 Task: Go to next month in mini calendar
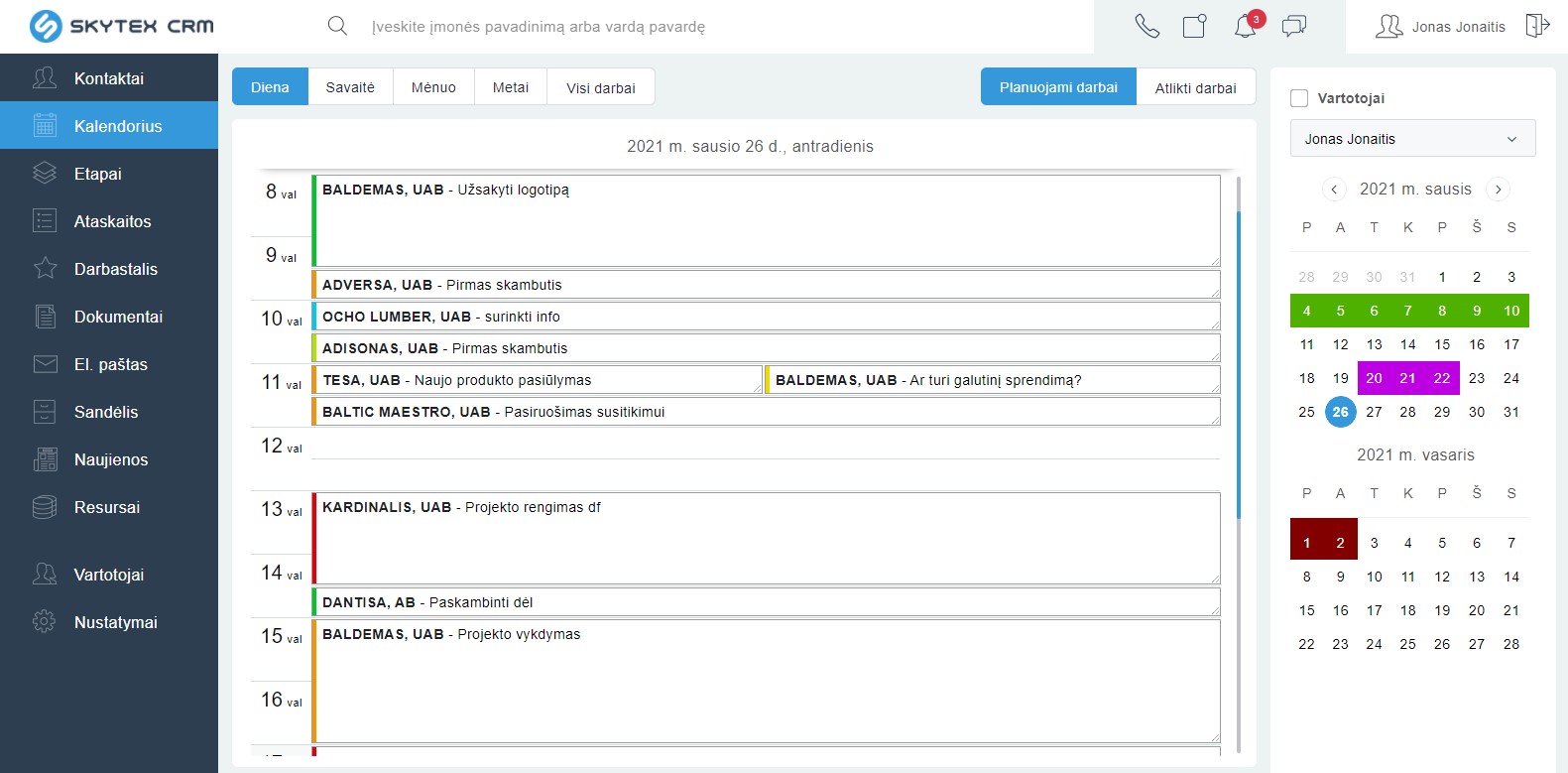tap(1499, 190)
